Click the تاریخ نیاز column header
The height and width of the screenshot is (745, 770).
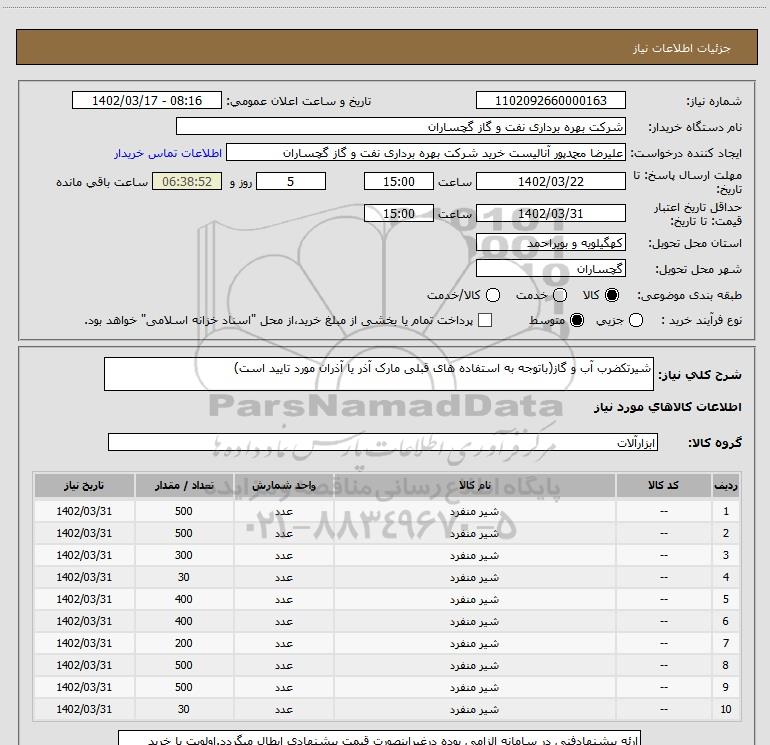pyautogui.click(x=84, y=486)
